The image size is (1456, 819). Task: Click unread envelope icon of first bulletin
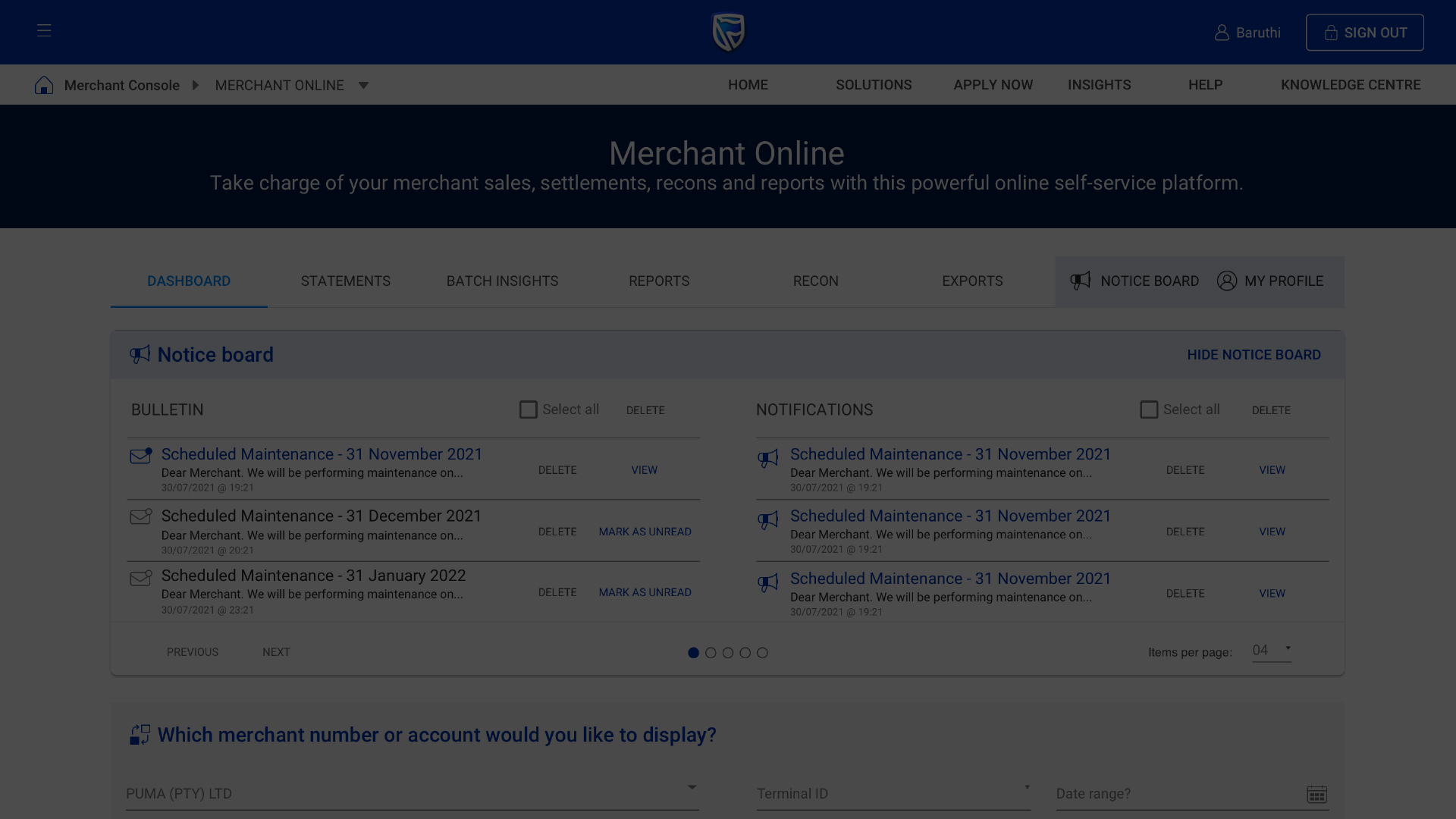(141, 456)
